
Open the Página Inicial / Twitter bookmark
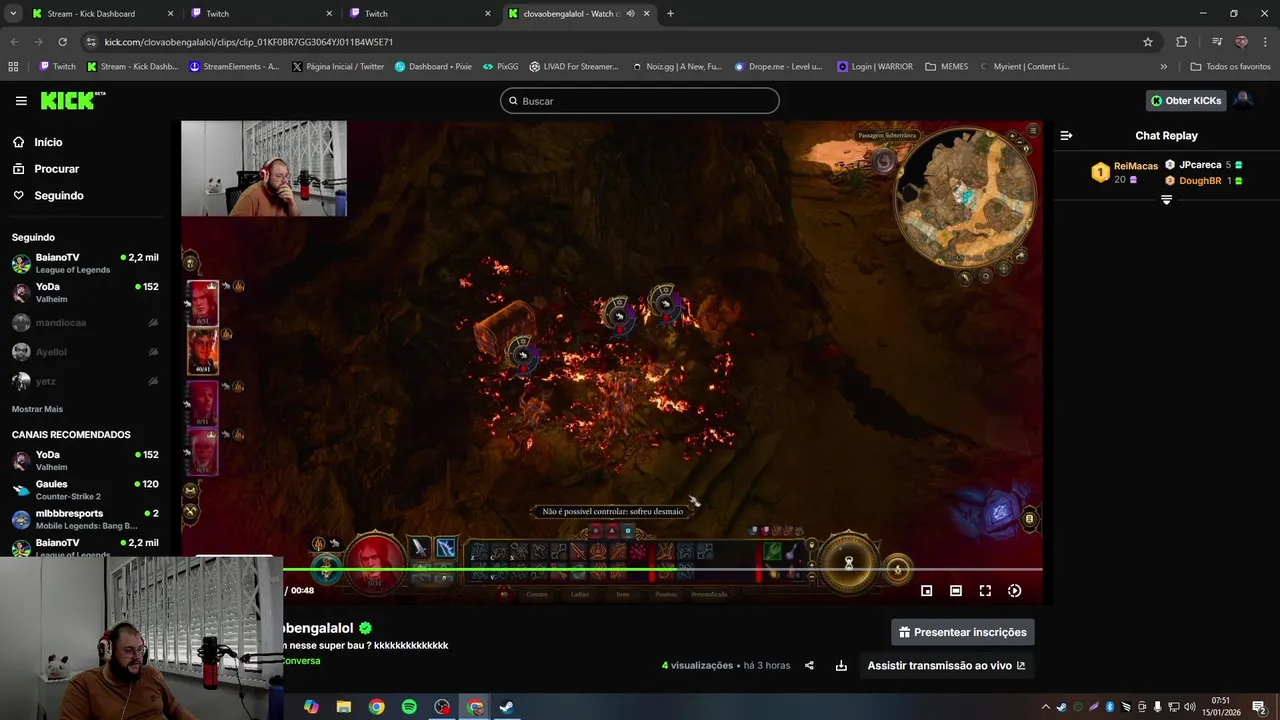point(338,67)
